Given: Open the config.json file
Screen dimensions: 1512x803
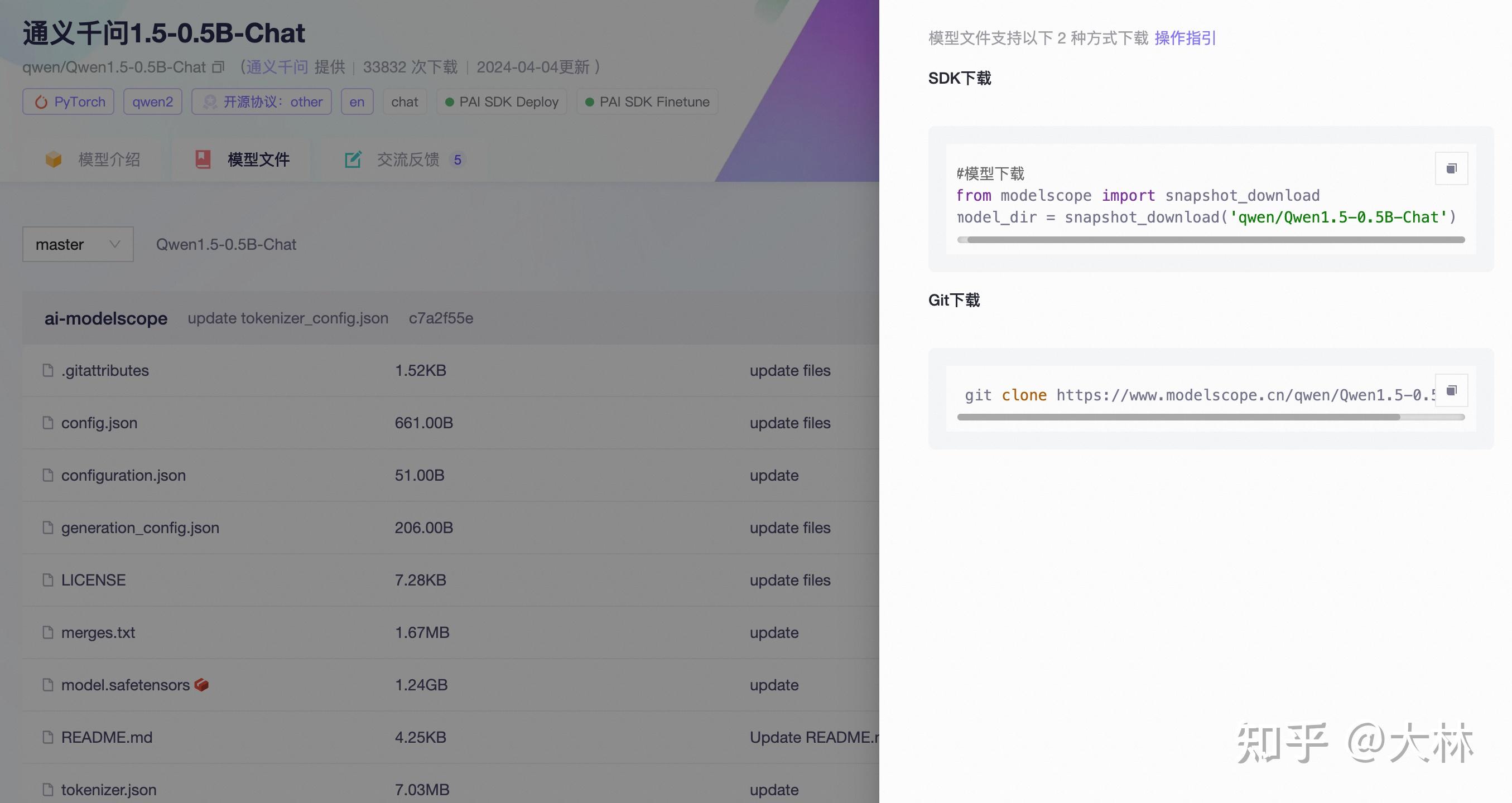Looking at the screenshot, I should pyautogui.click(x=99, y=423).
